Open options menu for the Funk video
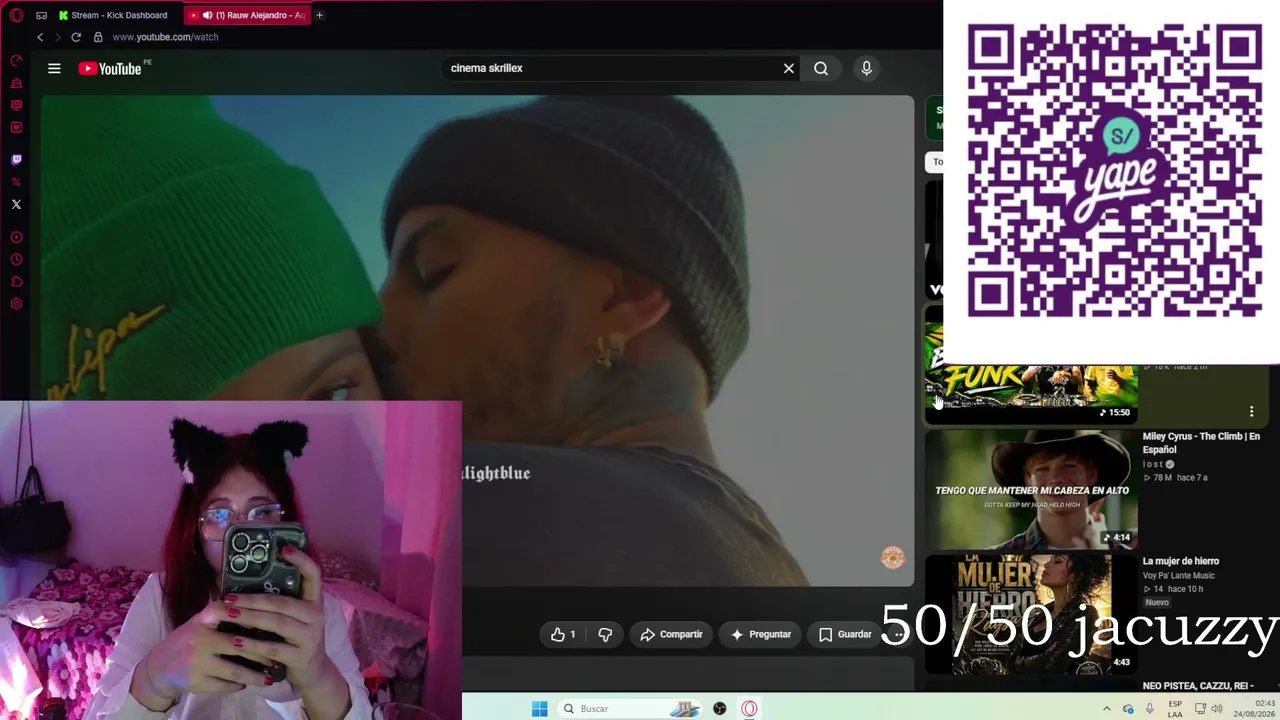1280x720 pixels. (x=1251, y=411)
